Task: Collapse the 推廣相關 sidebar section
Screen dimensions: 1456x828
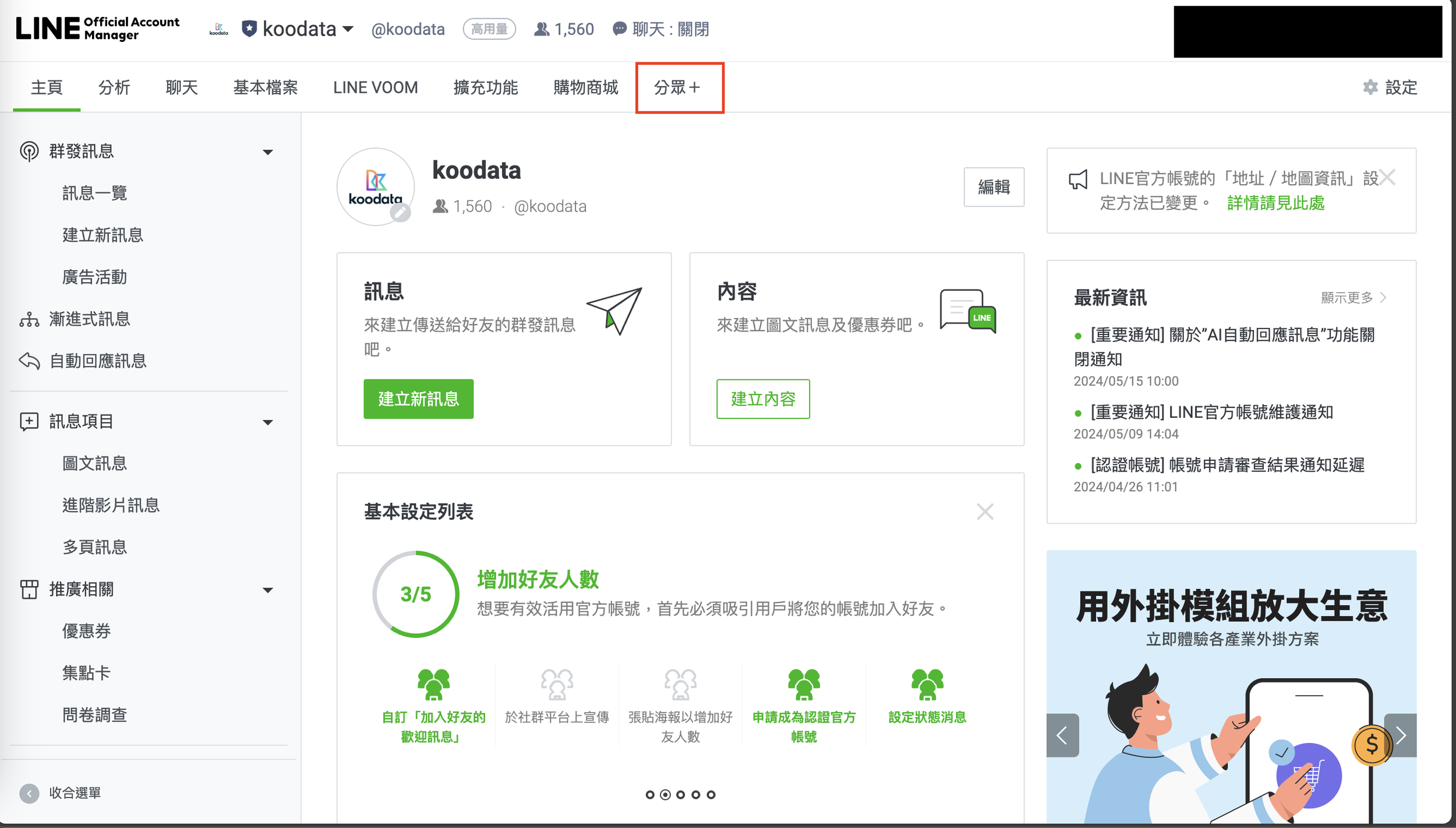Action: pyautogui.click(x=268, y=590)
